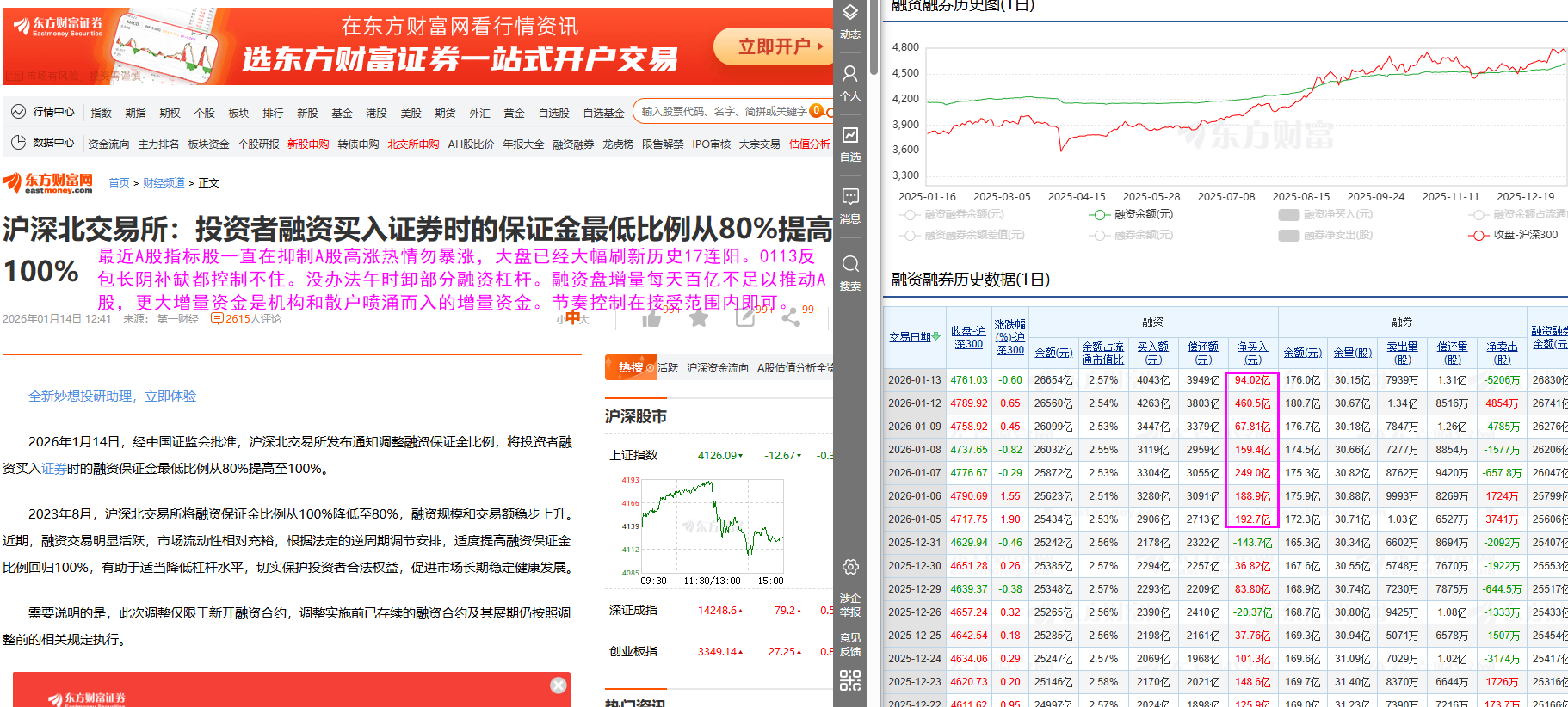Screen dimensions: 1568x707
Task: Click the 上证指数 index name
Action: tap(633, 455)
